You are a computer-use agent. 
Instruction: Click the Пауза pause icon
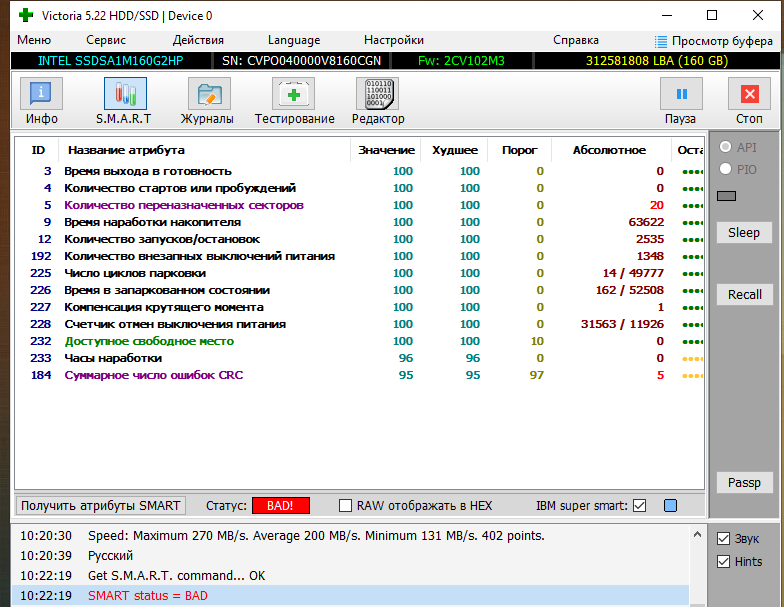[681, 94]
